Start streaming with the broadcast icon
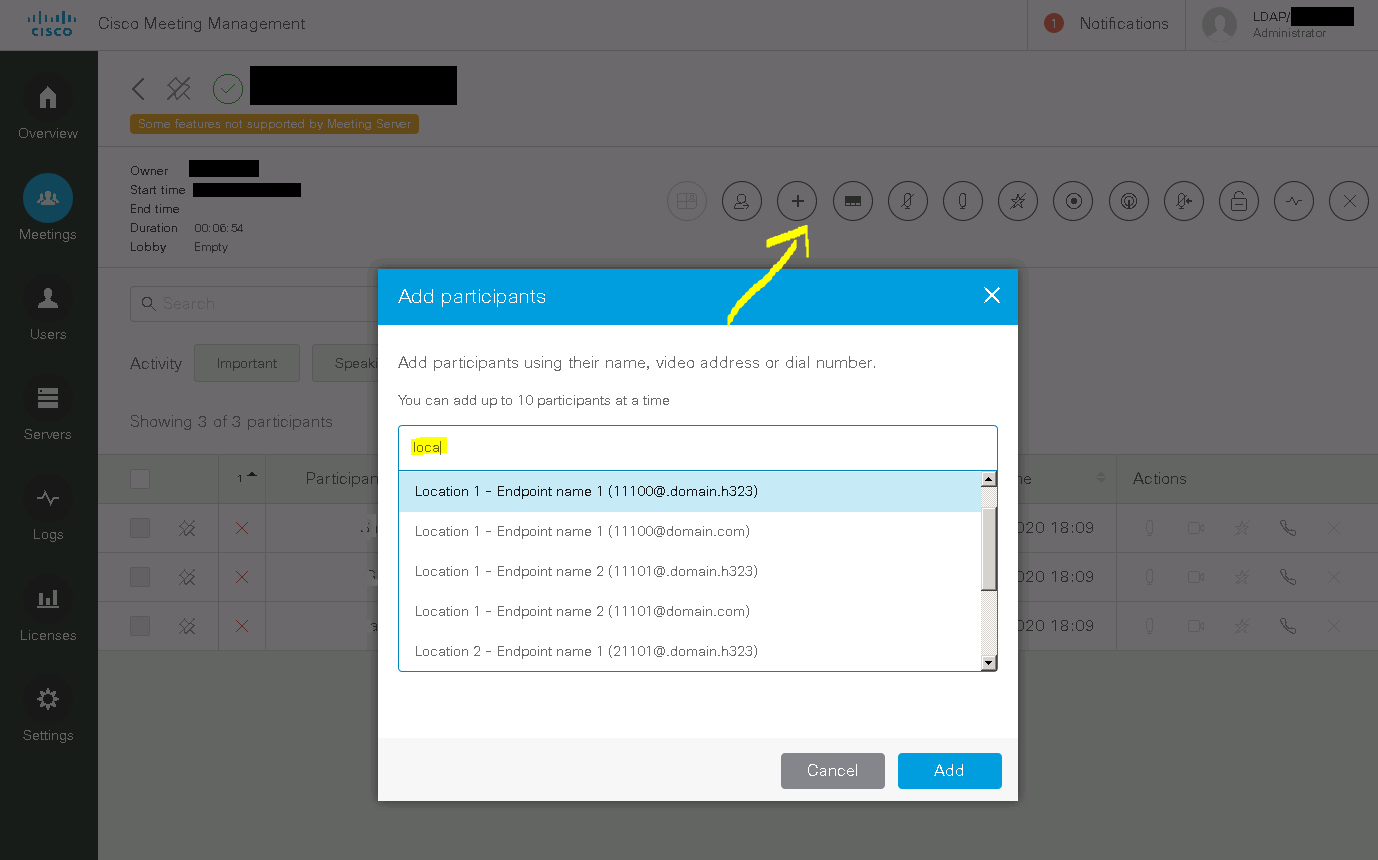This screenshot has height=860, width=1378. [x=1129, y=201]
